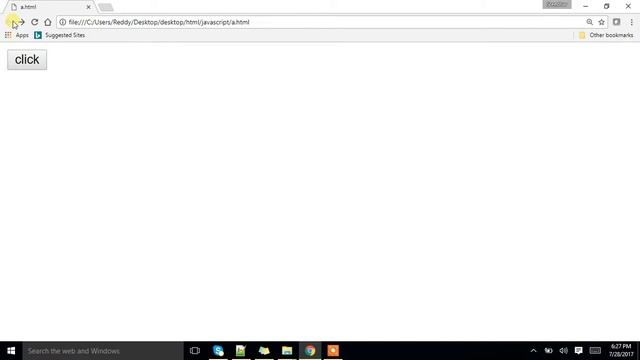
Task: Restore down the Chrome window
Action: (x=607, y=6)
